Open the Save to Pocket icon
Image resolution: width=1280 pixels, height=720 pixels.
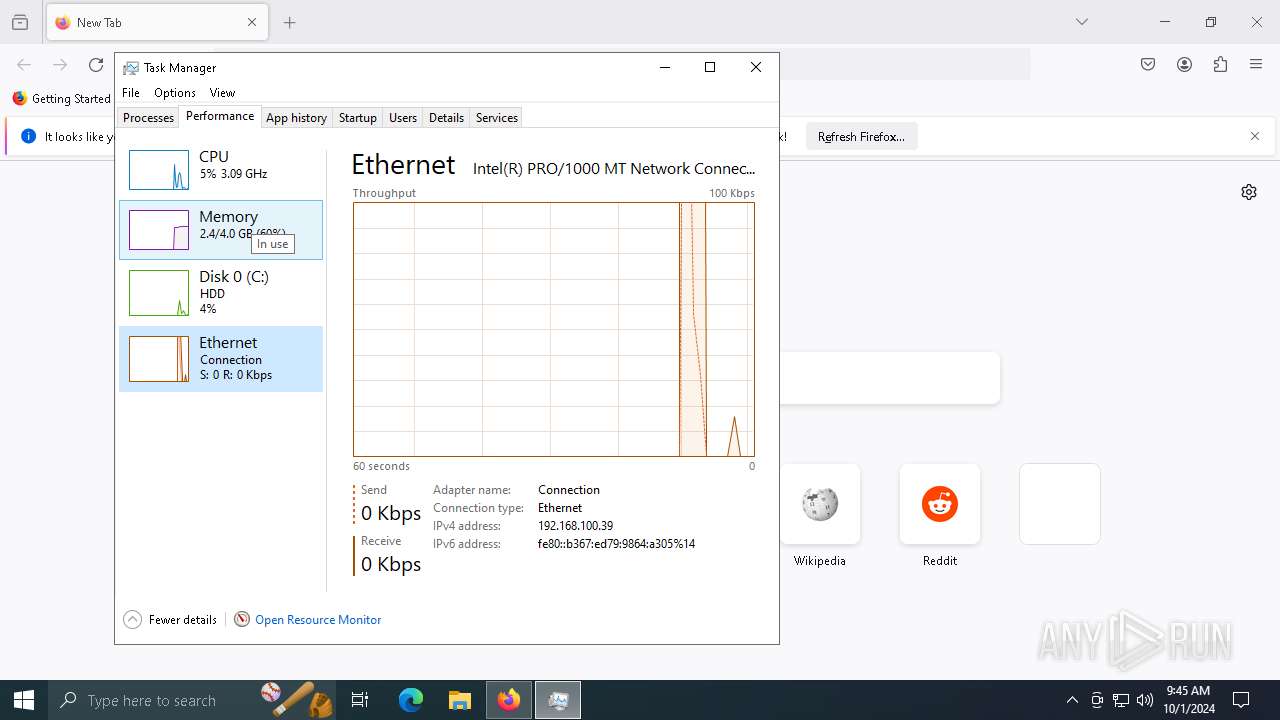click(1148, 65)
